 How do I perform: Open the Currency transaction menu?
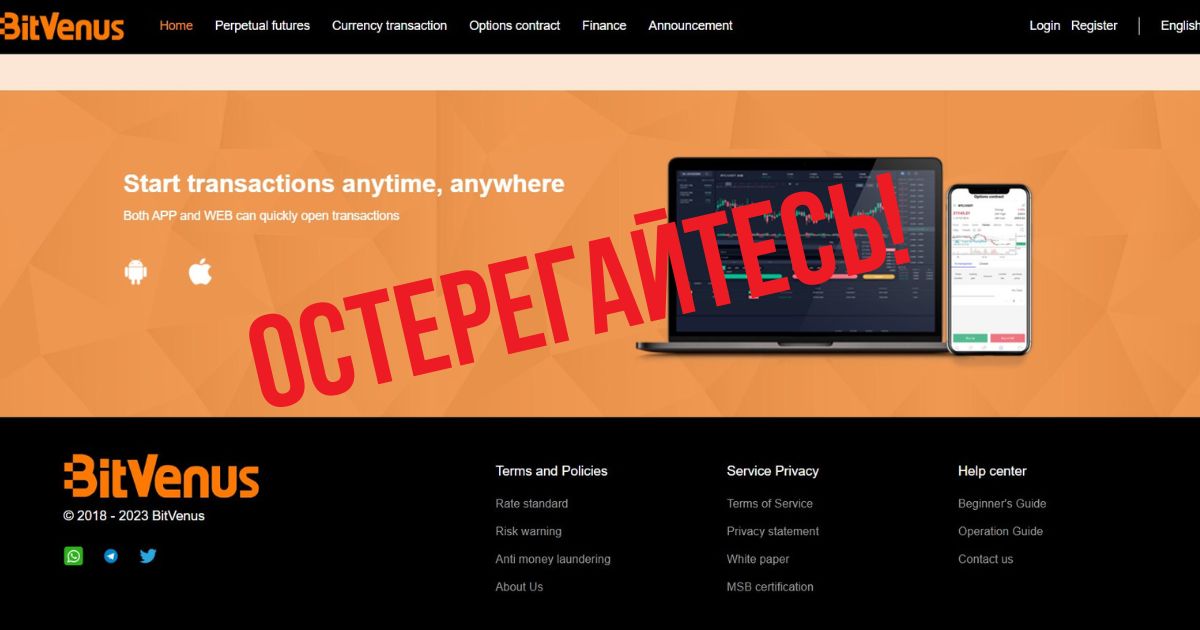point(389,26)
